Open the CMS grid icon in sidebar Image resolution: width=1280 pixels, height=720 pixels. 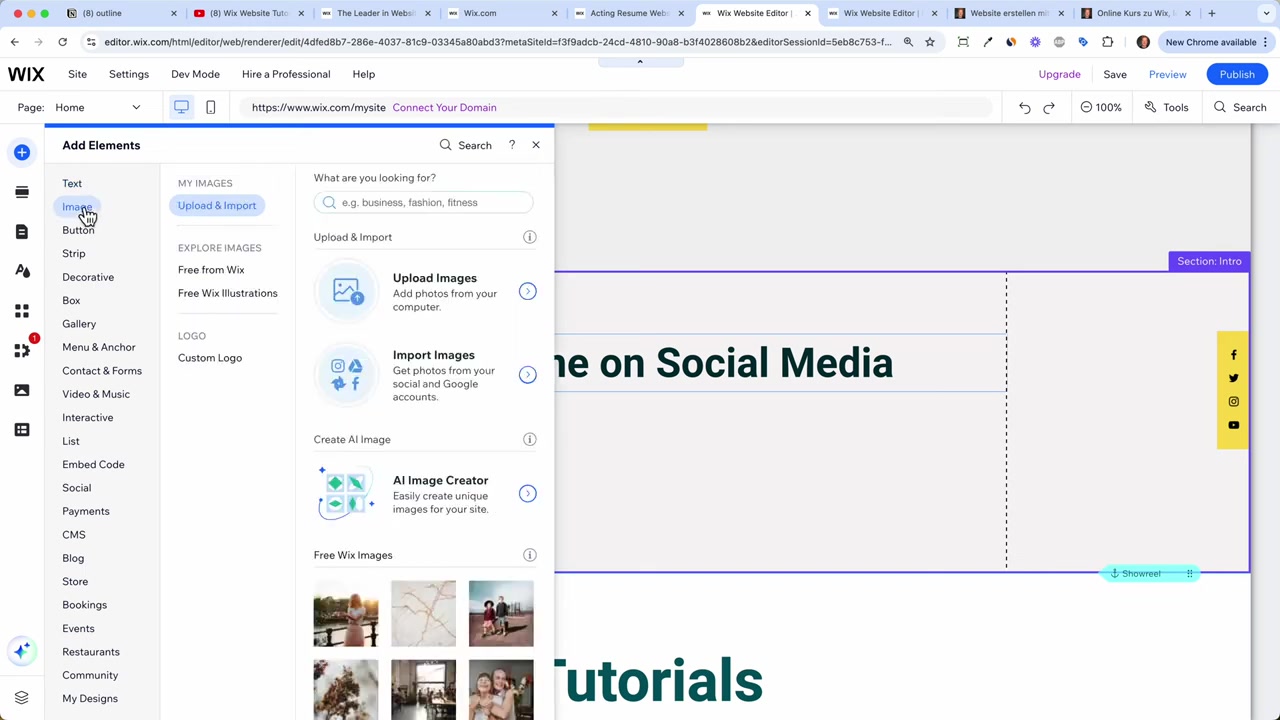coord(22,430)
